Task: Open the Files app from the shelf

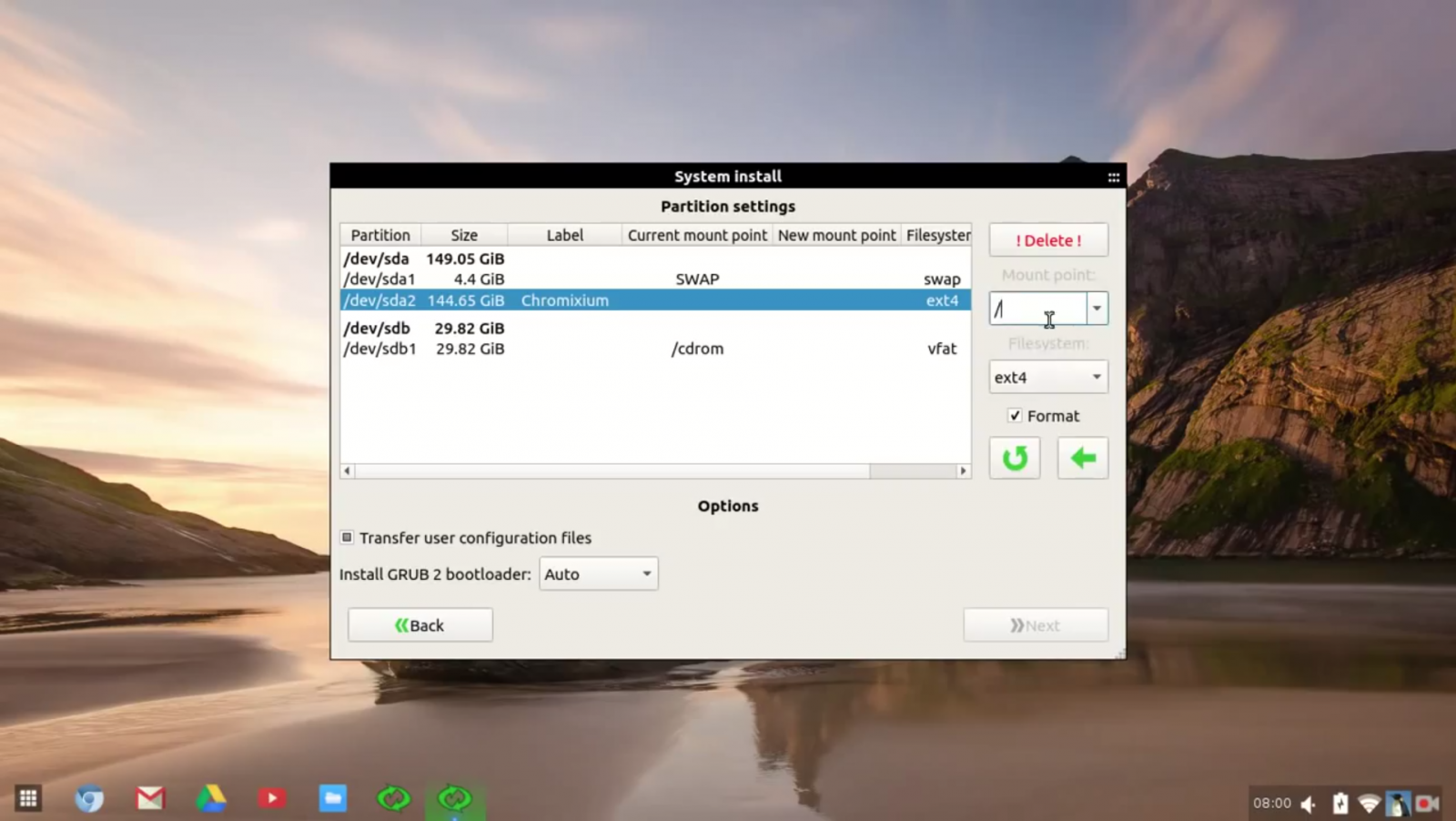Action: point(332,798)
